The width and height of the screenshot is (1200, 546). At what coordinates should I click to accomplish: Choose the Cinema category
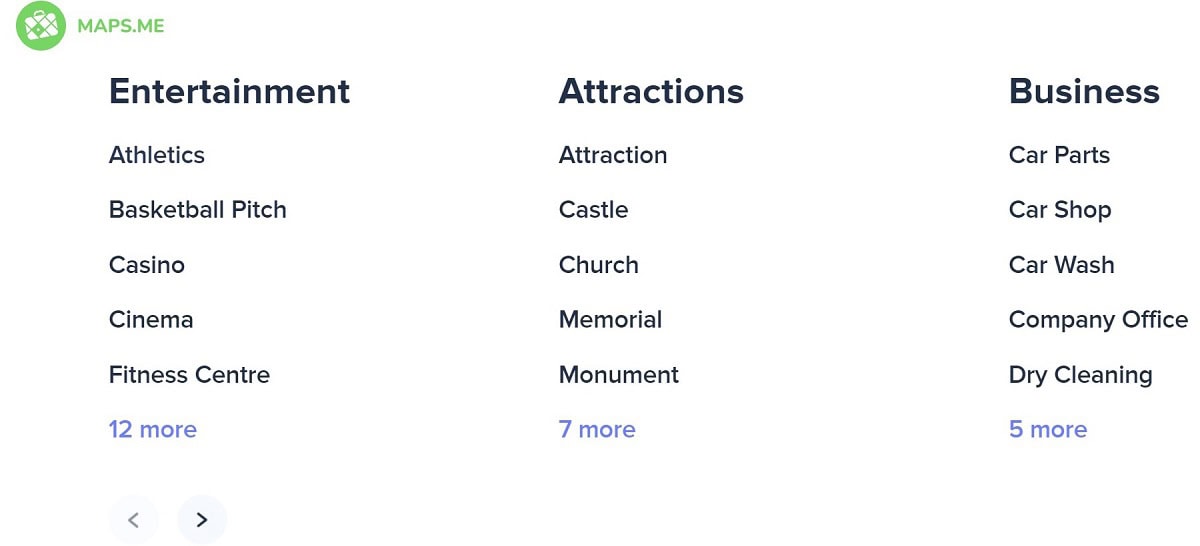pos(151,320)
